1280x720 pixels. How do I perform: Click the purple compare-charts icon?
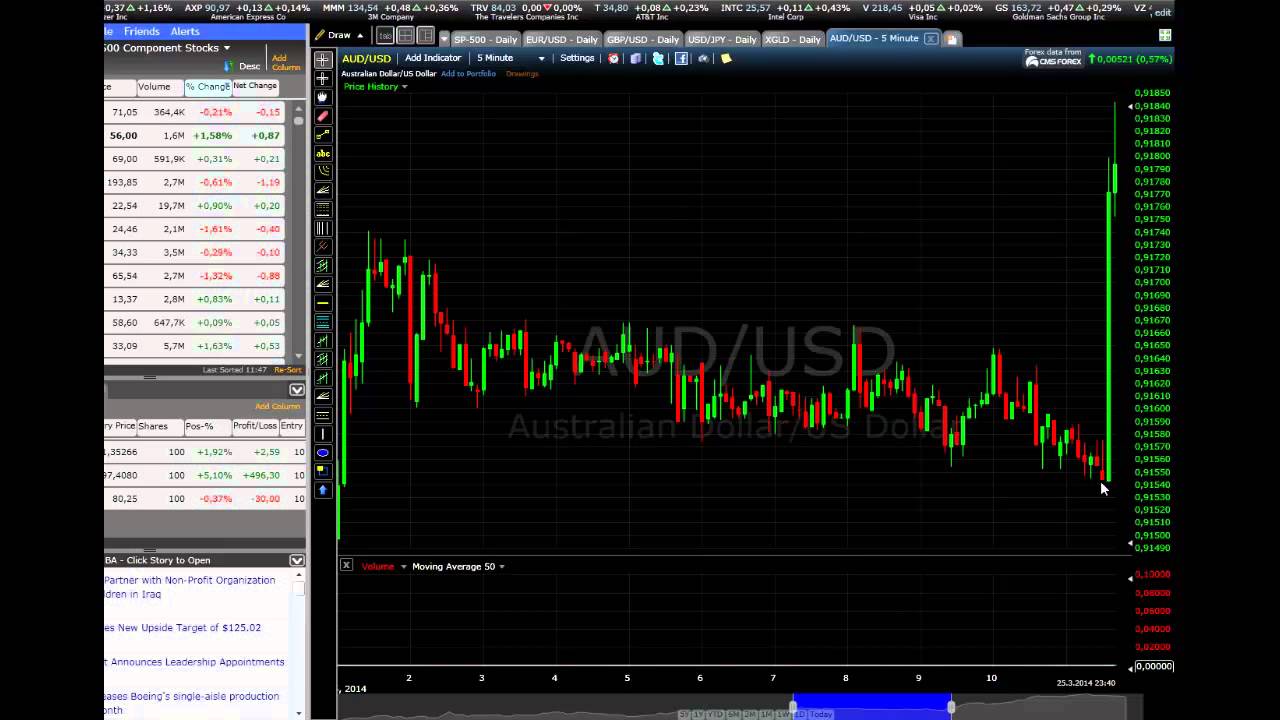click(636, 58)
